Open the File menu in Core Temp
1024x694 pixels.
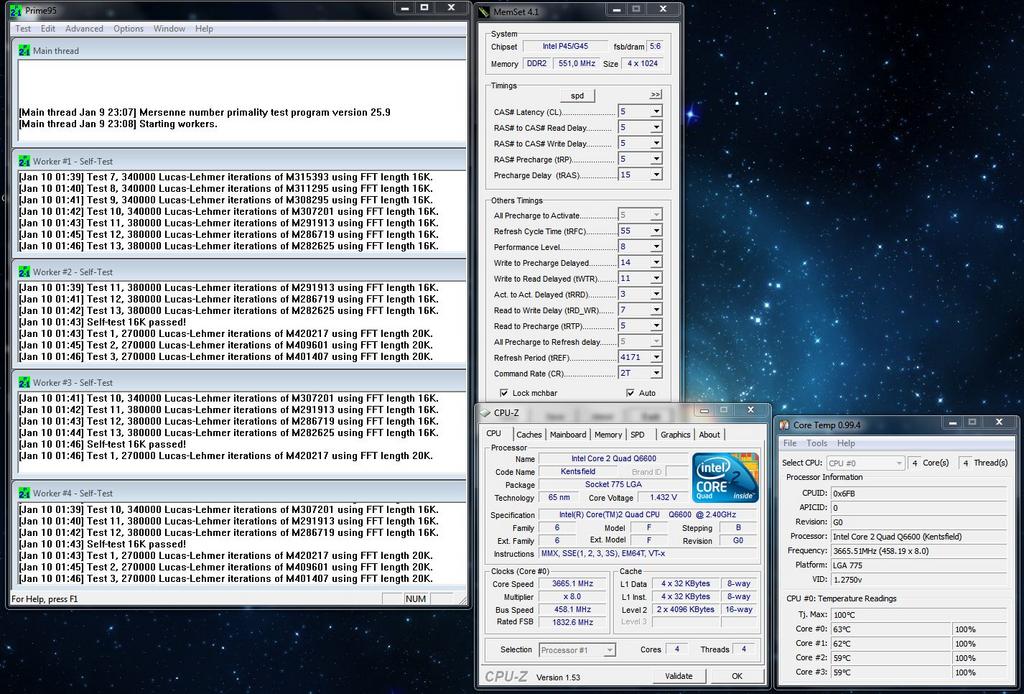790,443
